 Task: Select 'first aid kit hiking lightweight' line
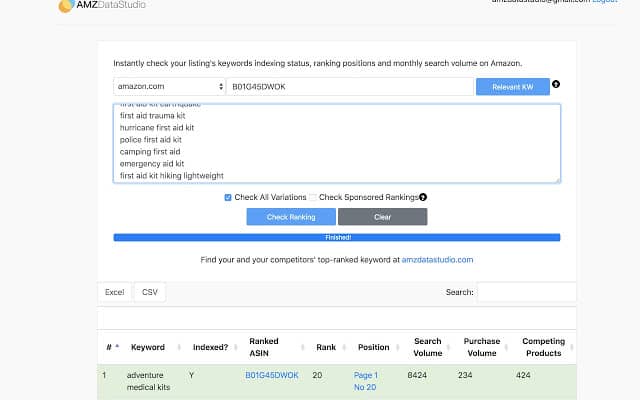tap(172, 176)
